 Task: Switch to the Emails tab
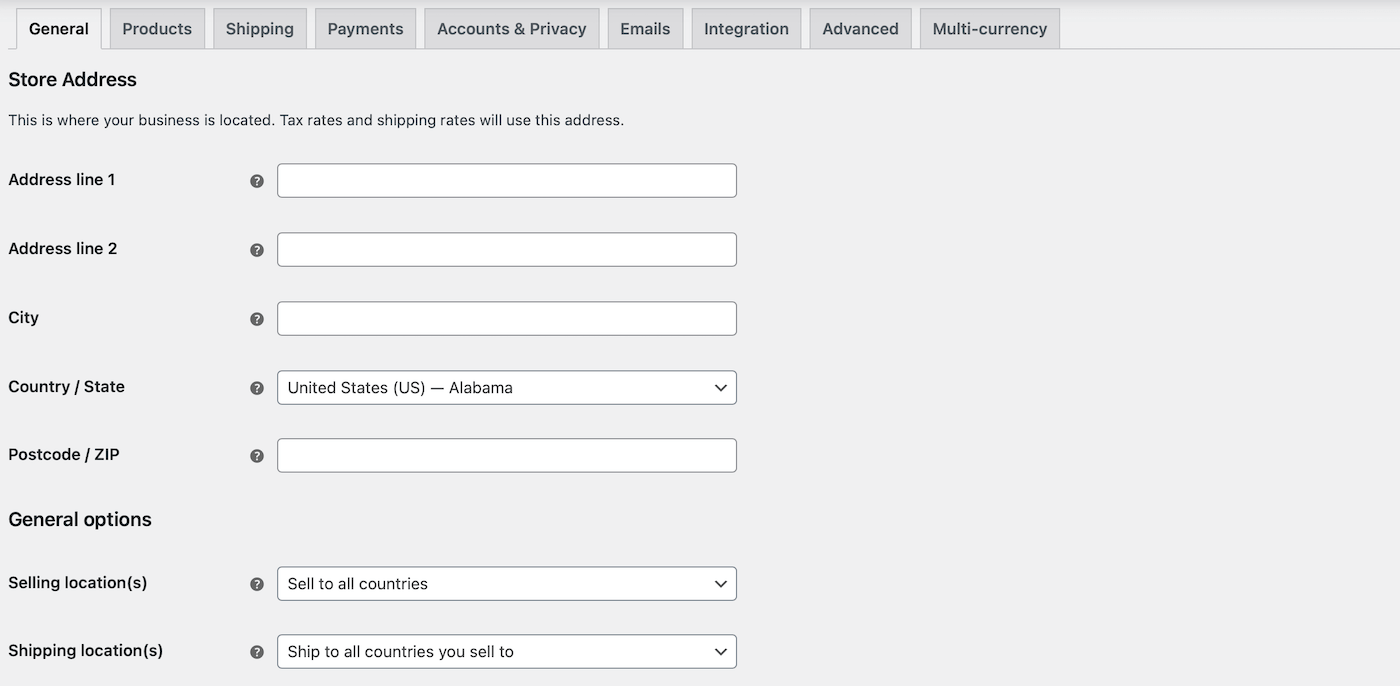point(645,28)
